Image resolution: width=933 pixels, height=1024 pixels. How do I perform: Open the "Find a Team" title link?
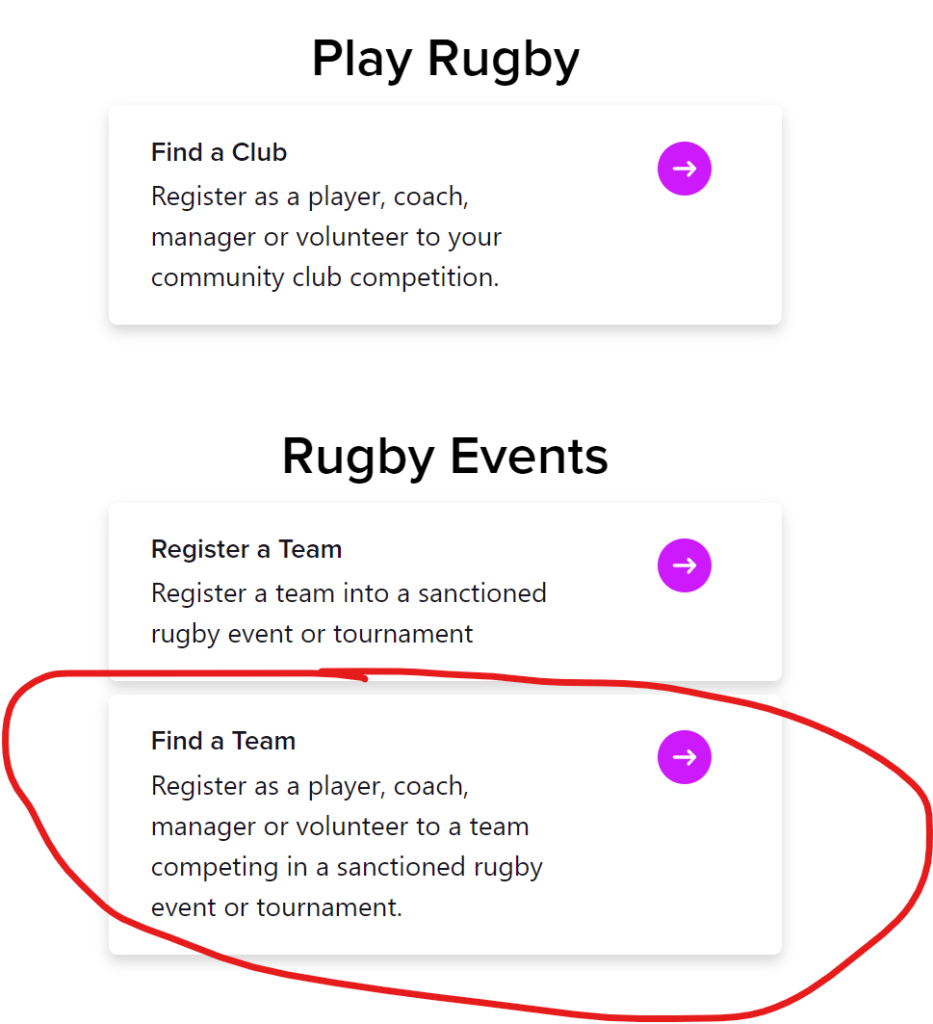pos(223,741)
